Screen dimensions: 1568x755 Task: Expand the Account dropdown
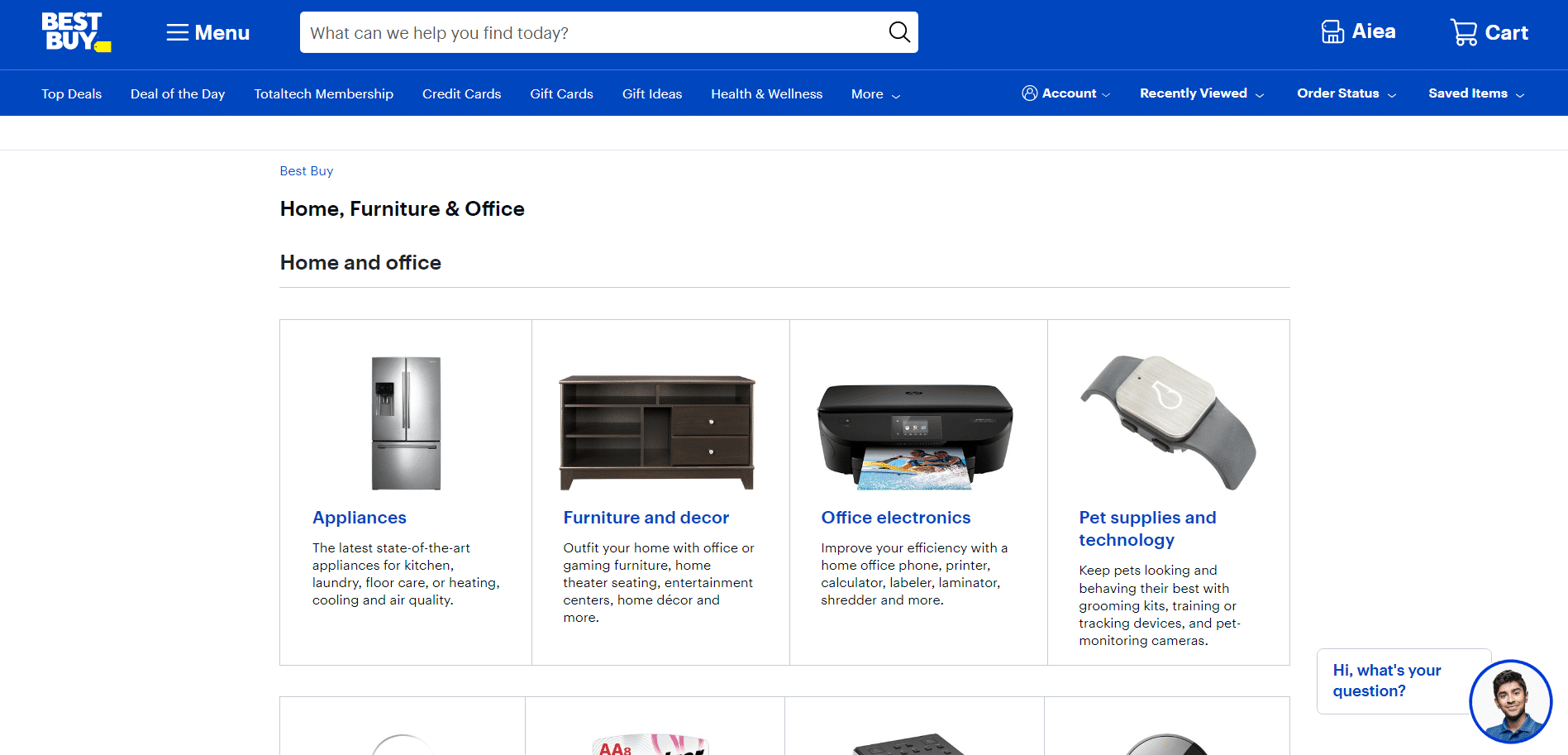pos(1066,93)
